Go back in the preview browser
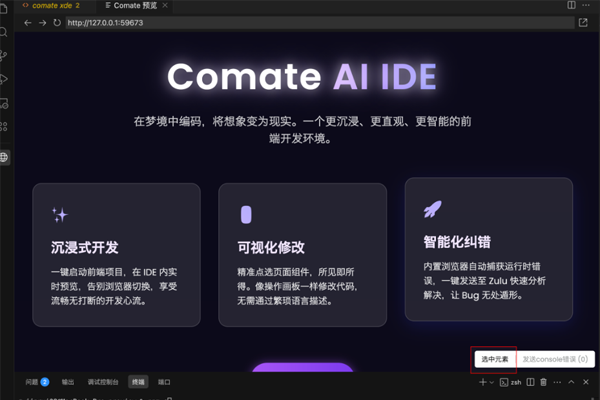The height and width of the screenshot is (400, 600). 28,23
